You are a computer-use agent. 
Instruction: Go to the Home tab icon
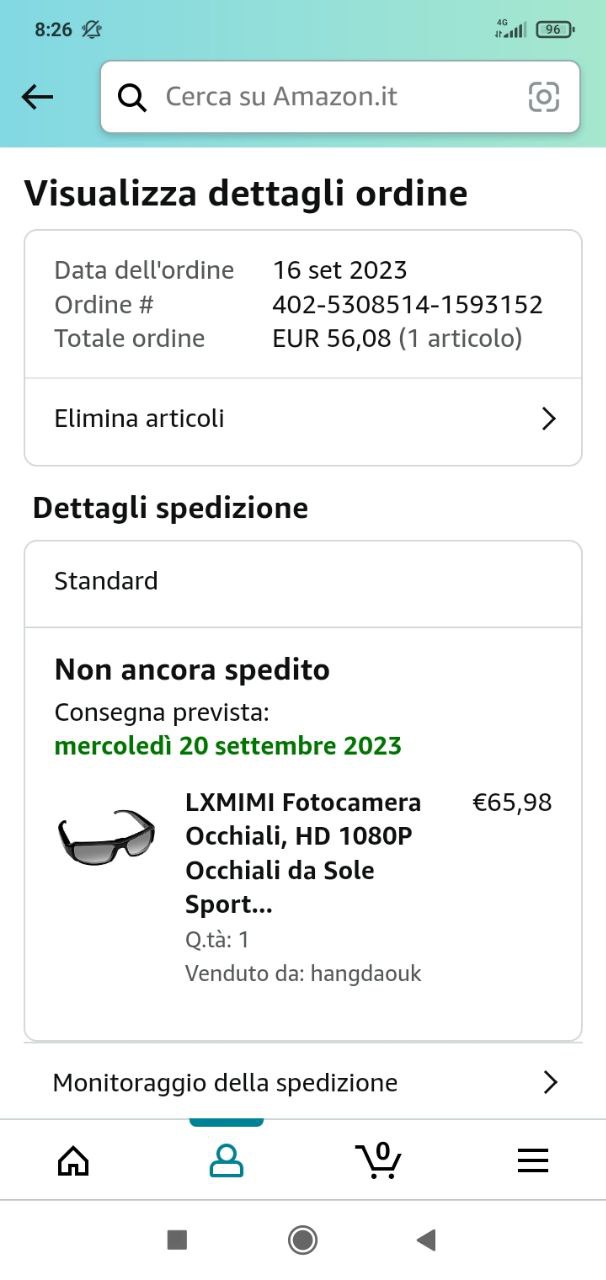(x=73, y=1160)
